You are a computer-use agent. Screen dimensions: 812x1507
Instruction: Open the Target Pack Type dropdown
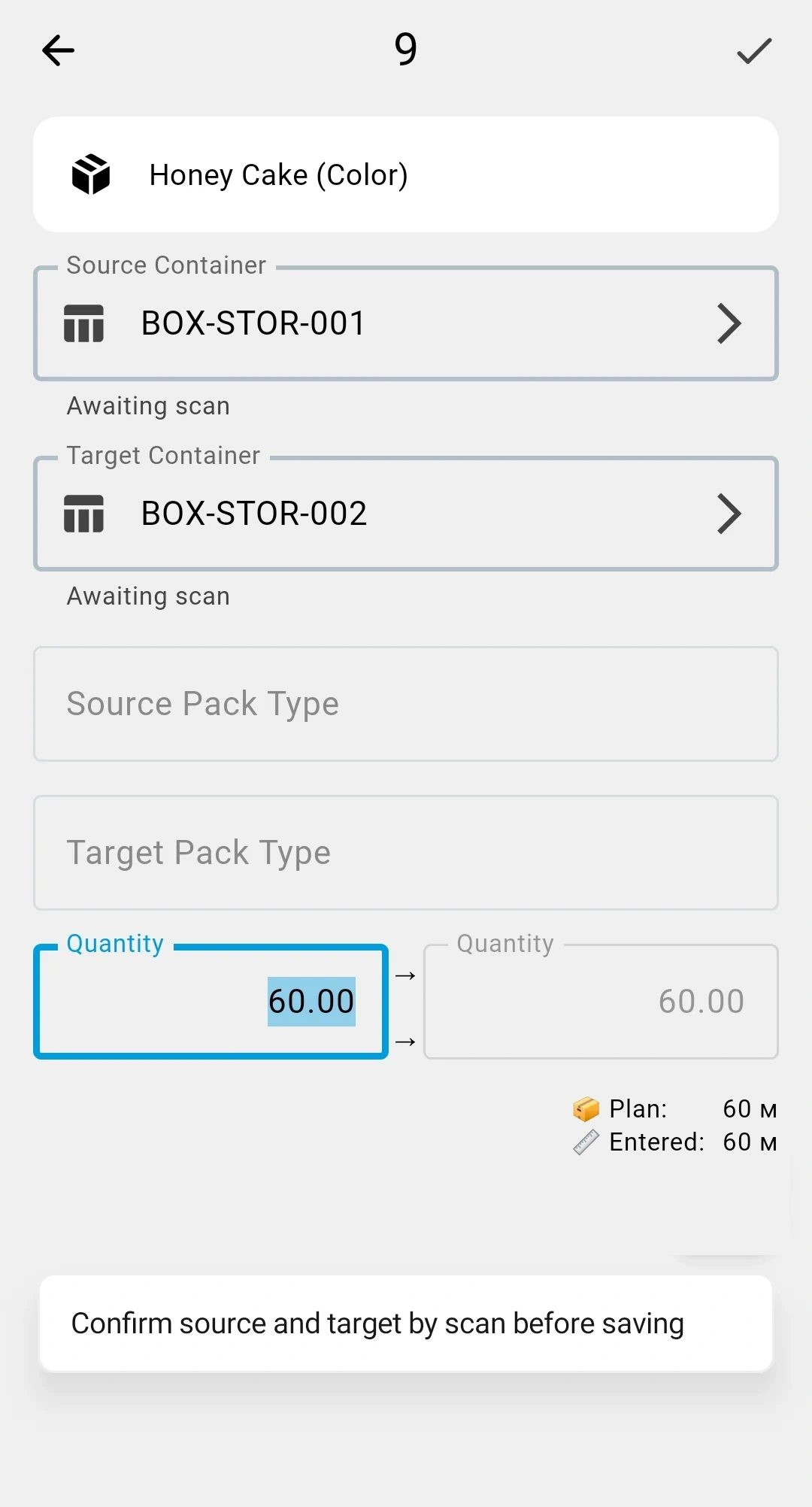(406, 853)
